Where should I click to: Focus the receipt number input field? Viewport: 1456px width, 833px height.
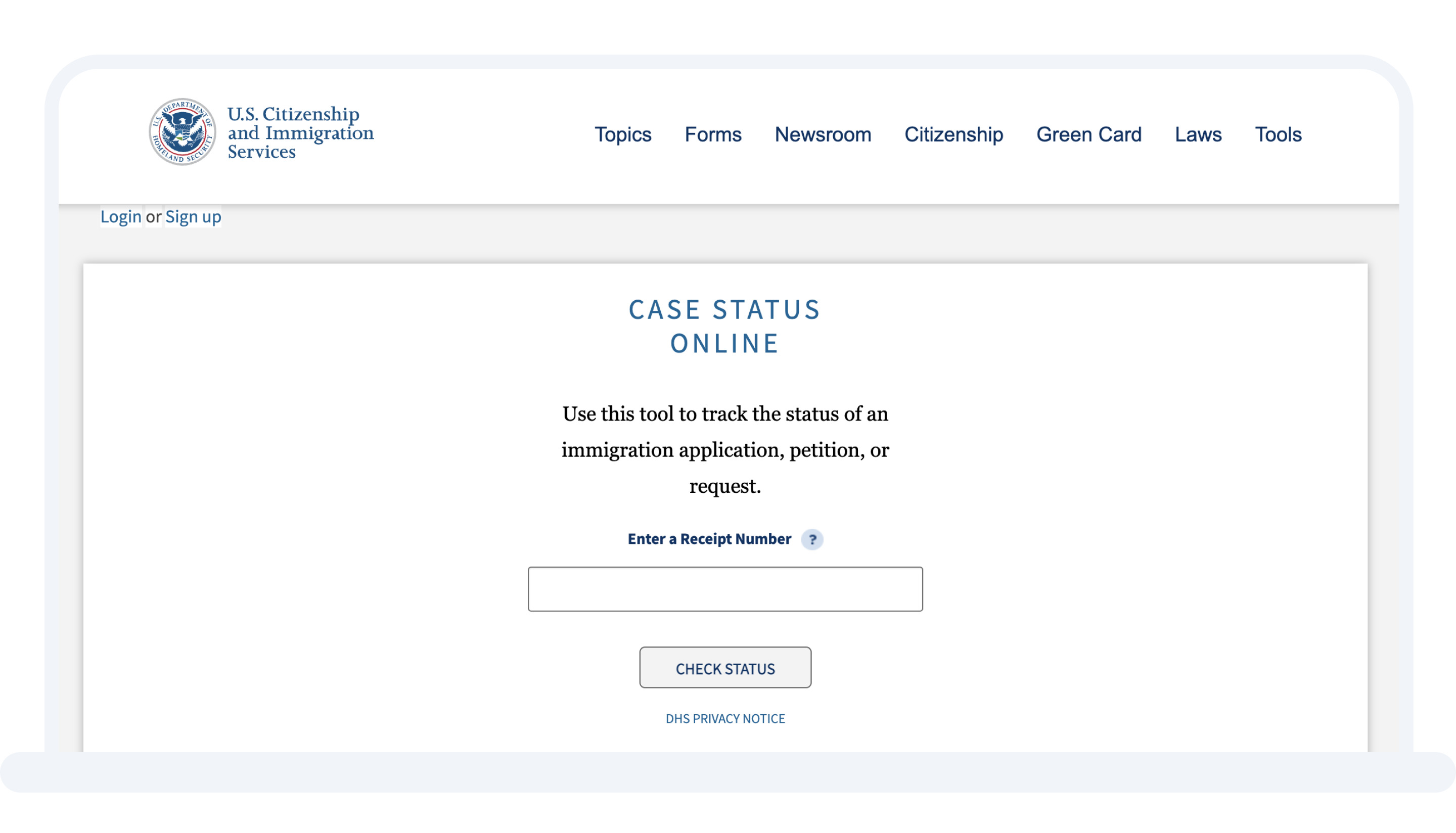click(x=725, y=589)
